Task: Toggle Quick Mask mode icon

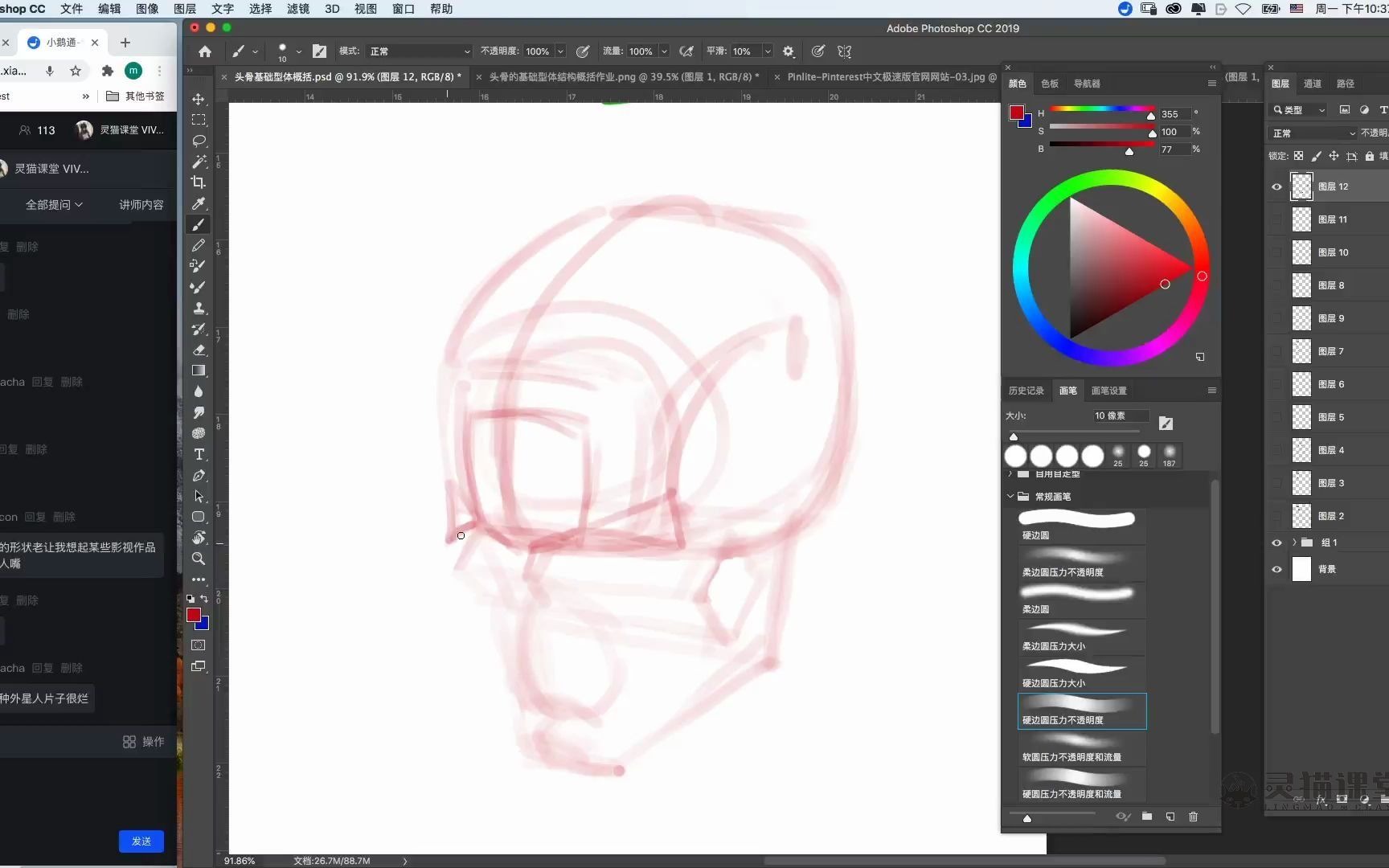Action: tap(199, 645)
